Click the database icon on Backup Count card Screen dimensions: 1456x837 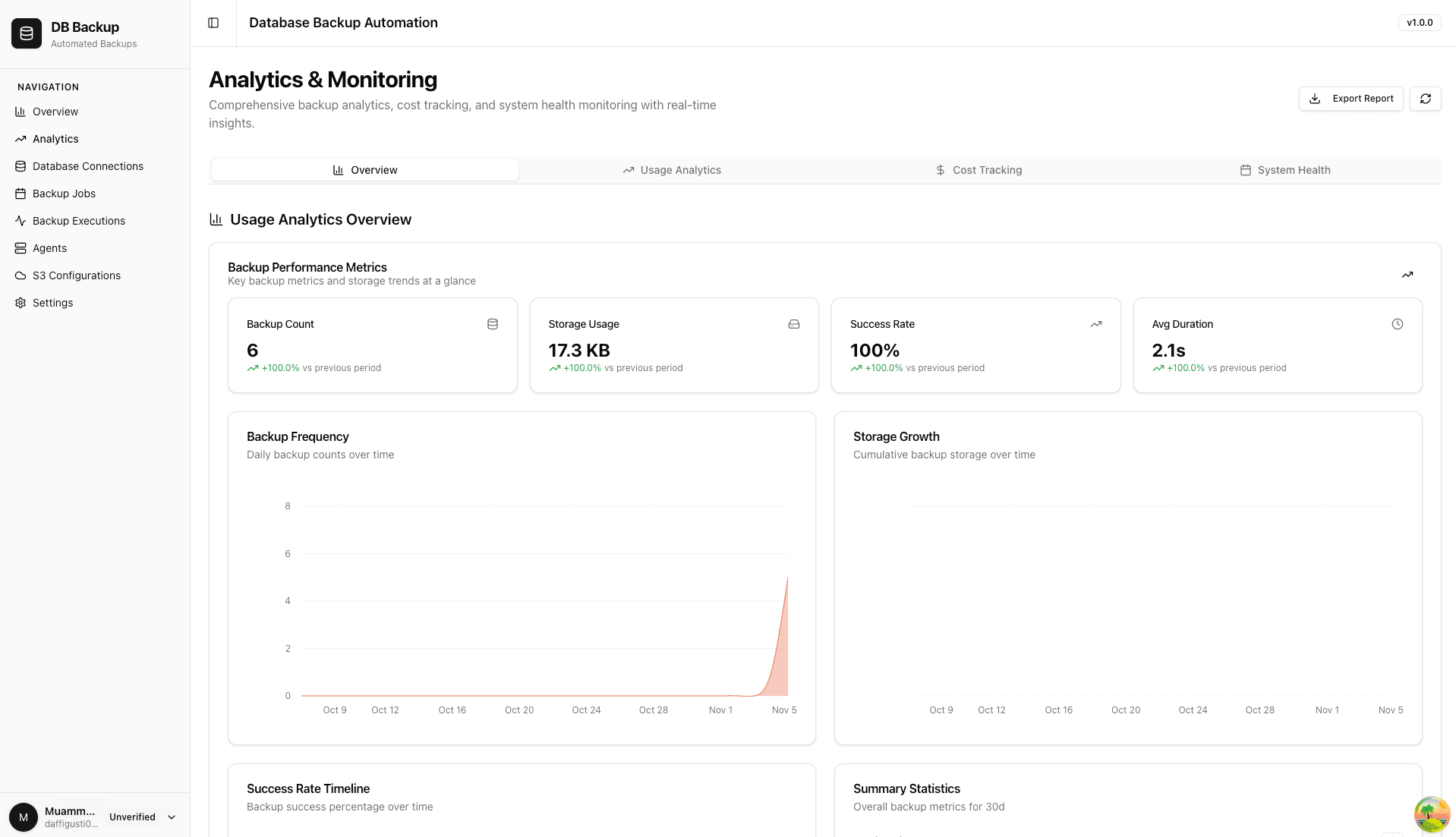pos(492,323)
